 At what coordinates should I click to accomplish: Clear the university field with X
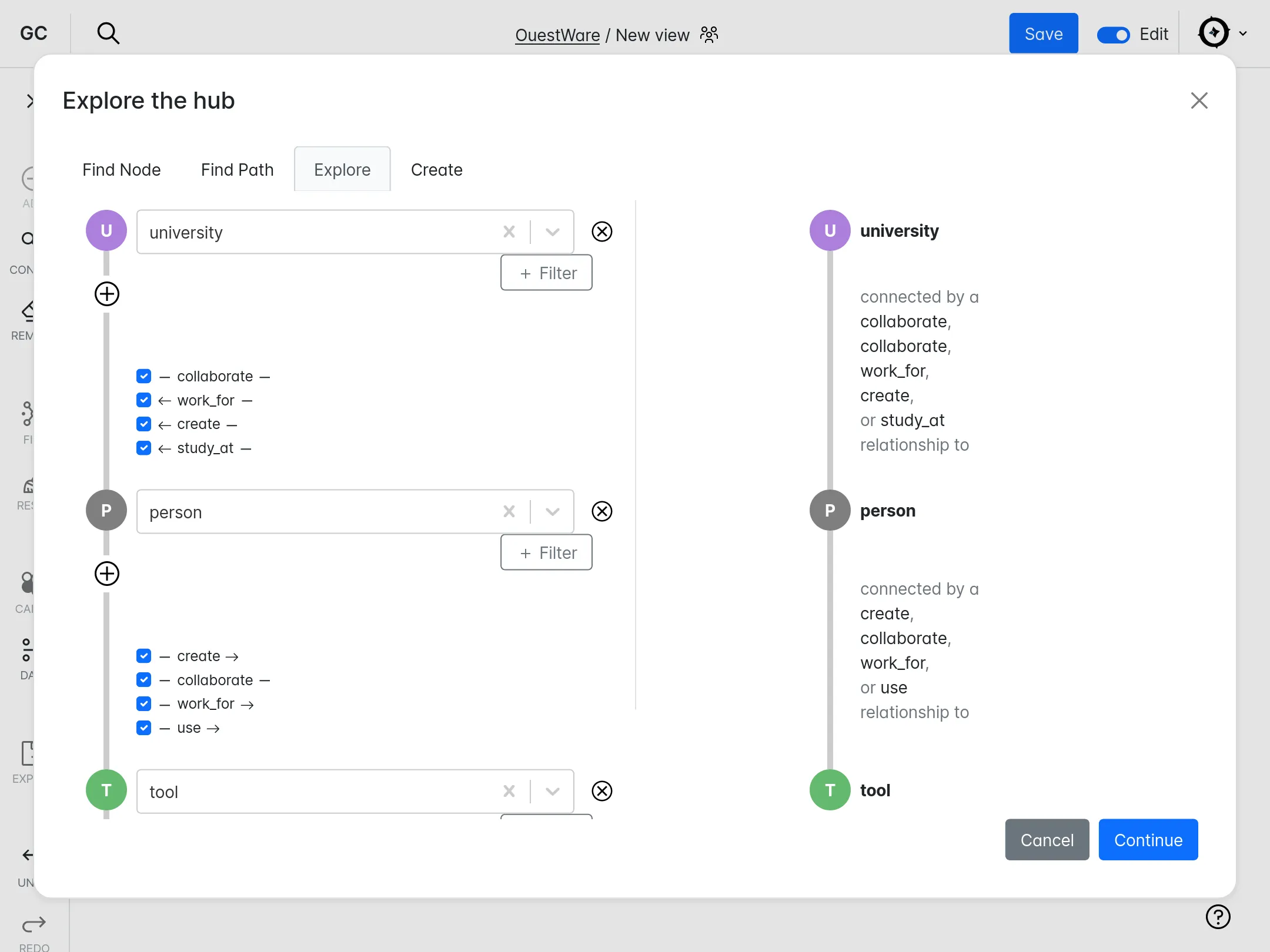[x=509, y=232]
